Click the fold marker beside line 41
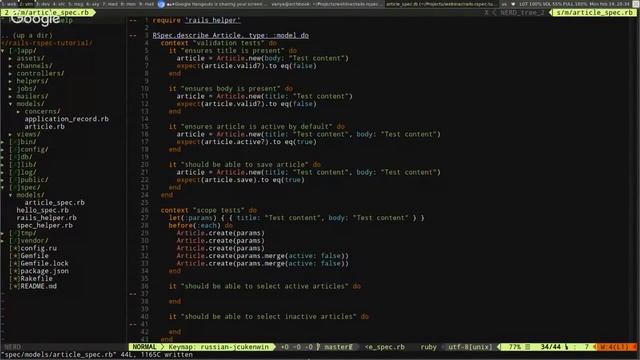 [x=133, y=324]
